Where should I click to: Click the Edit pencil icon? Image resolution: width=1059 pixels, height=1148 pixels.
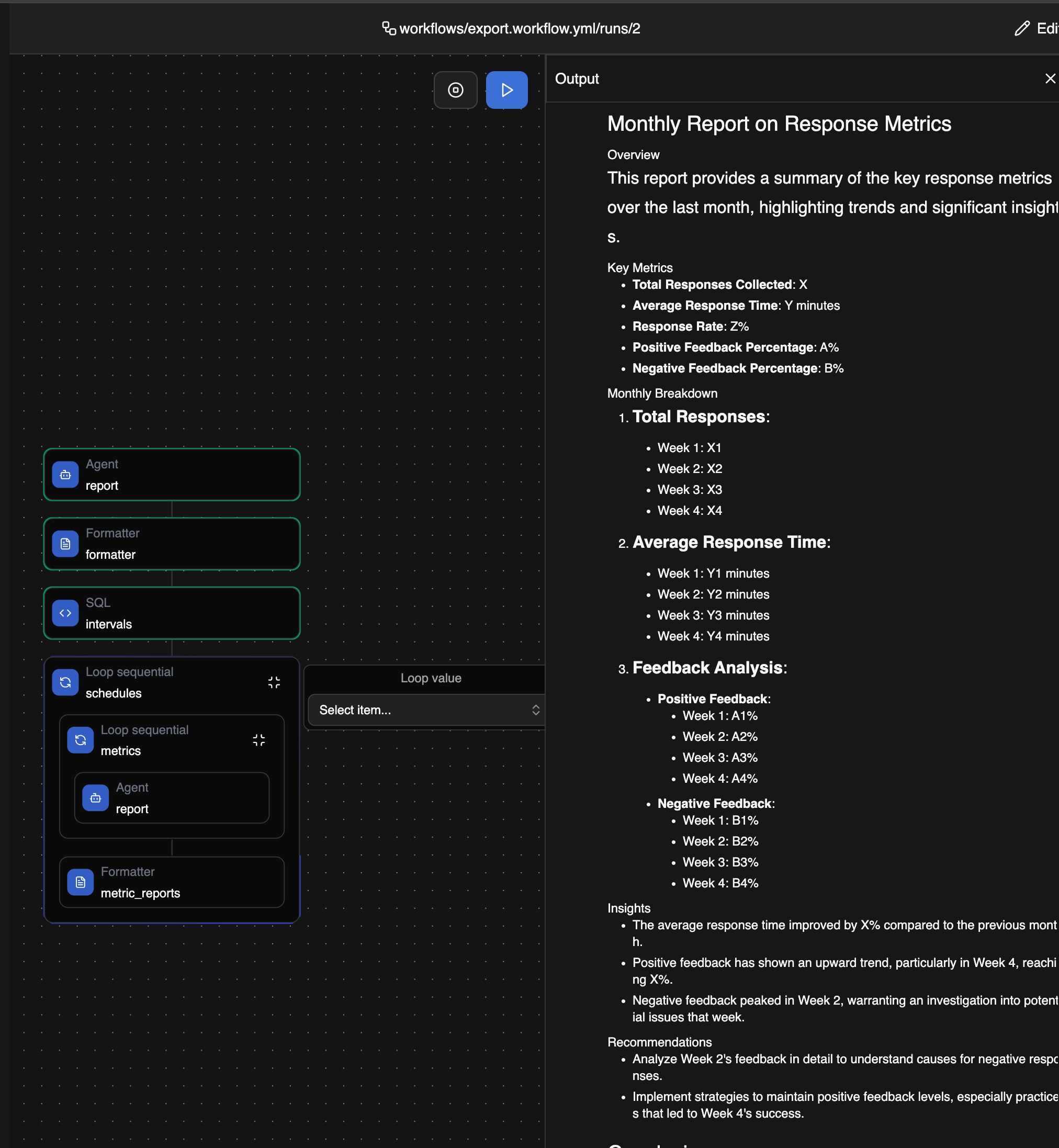click(x=1022, y=29)
